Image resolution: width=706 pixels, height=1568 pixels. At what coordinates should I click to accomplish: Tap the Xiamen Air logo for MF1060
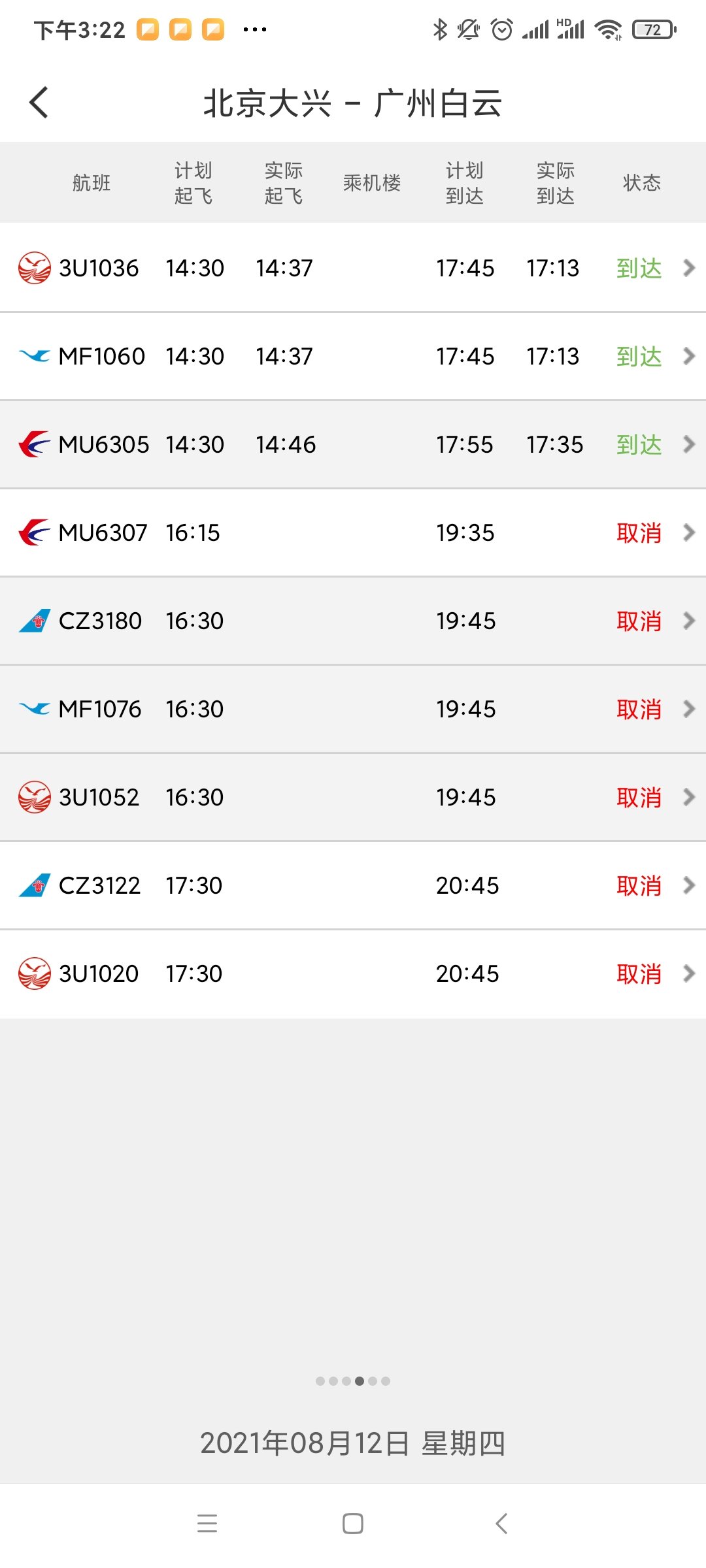tap(34, 356)
